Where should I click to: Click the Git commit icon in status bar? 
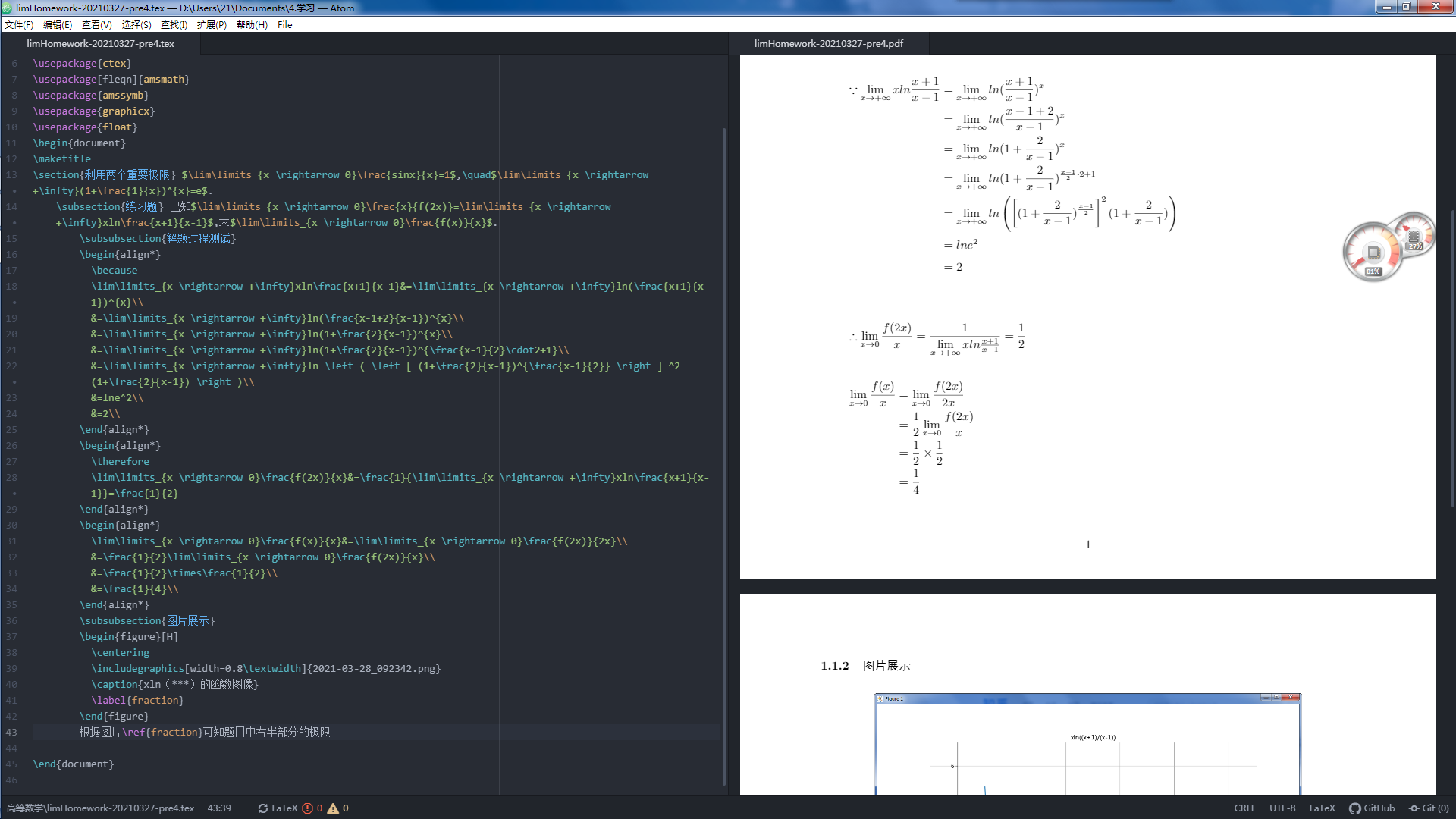(1414, 808)
